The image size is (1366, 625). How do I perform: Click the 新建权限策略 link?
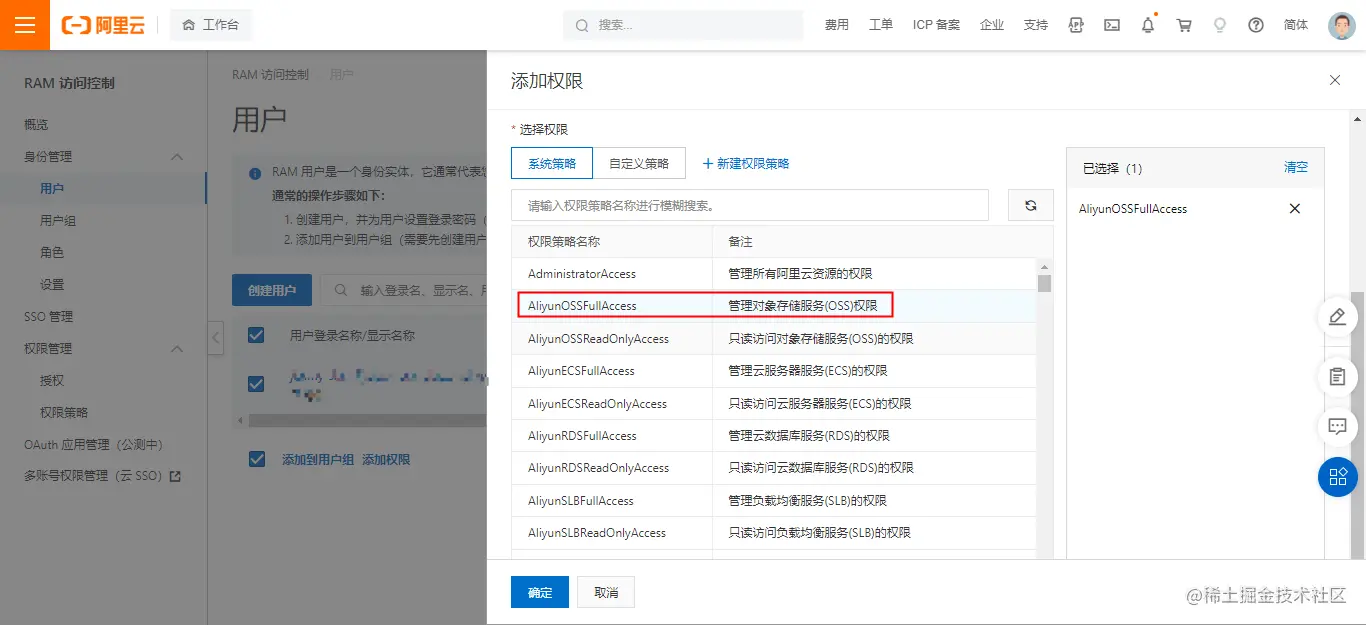click(x=746, y=163)
